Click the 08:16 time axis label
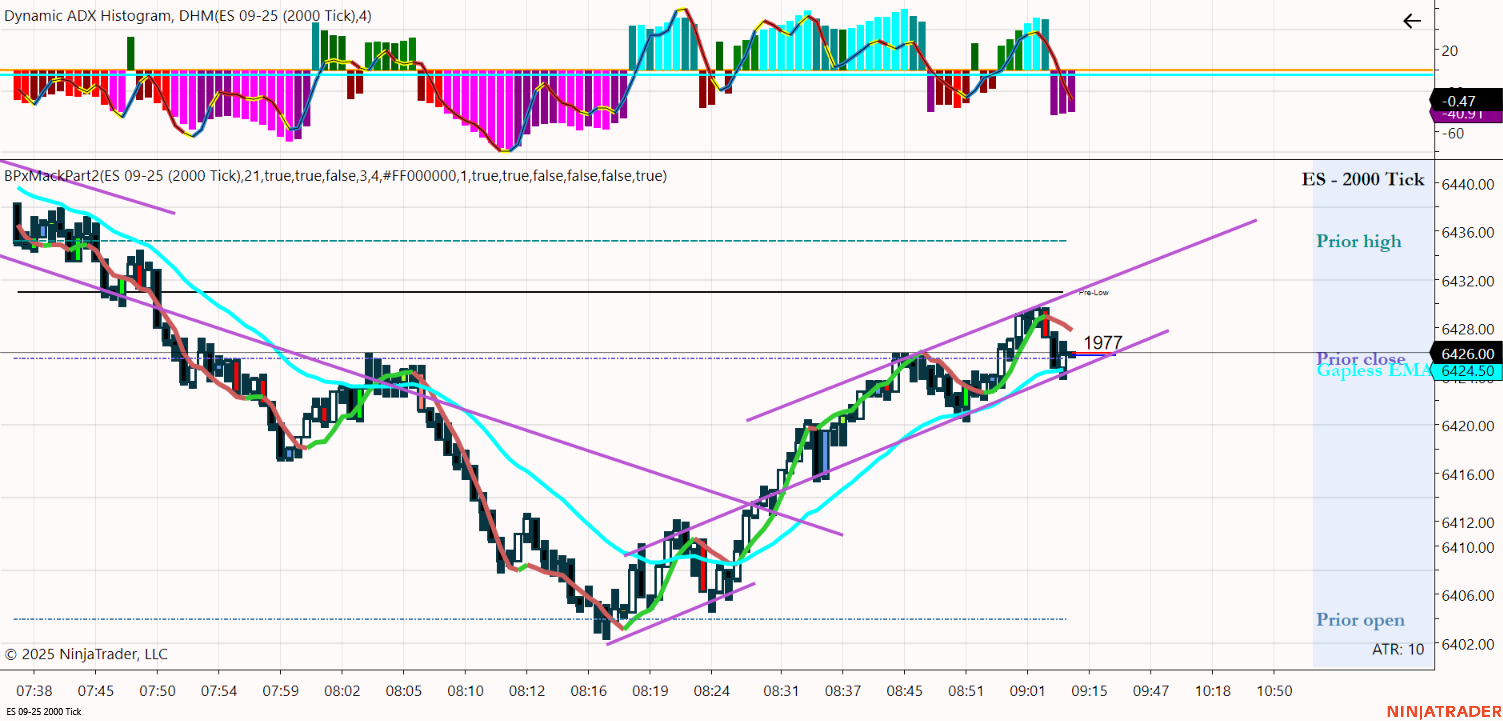 pos(588,691)
